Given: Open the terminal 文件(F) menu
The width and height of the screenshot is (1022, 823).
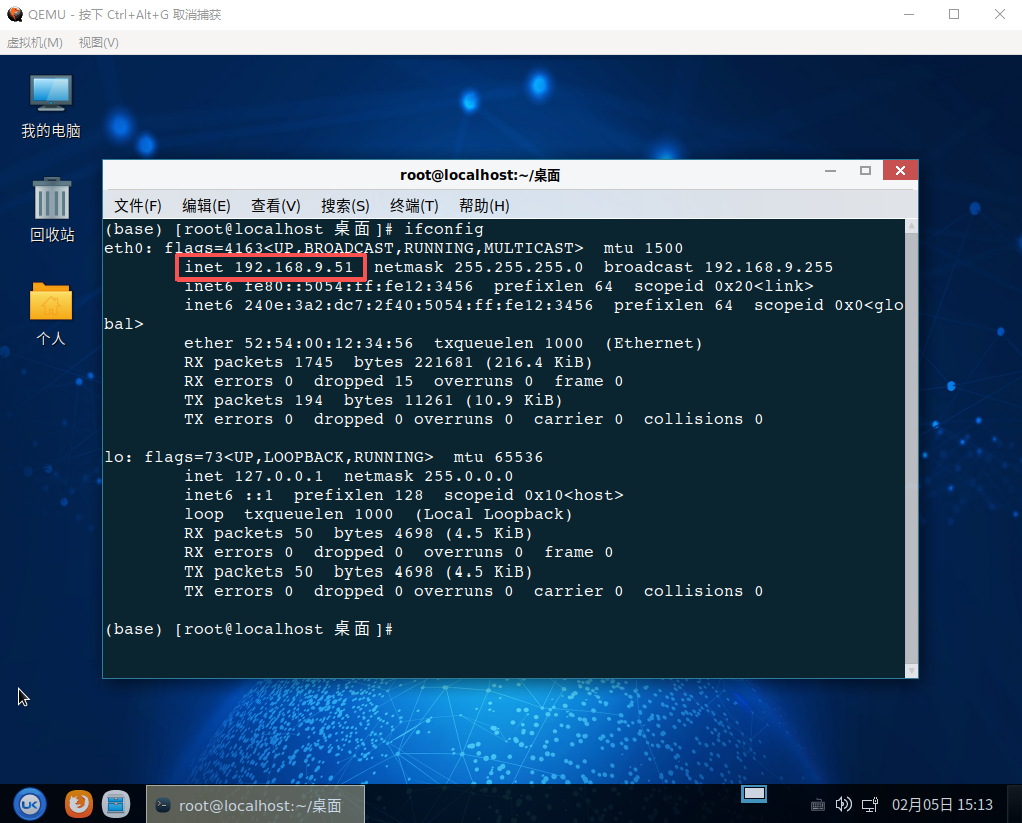Looking at the screenshot, I should pyautogui.click(x=137, y=205).
